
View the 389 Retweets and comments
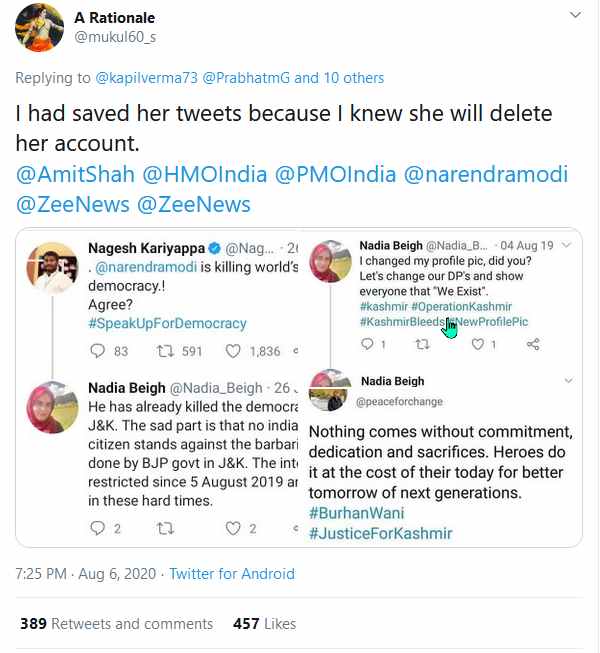click(116, 623)
